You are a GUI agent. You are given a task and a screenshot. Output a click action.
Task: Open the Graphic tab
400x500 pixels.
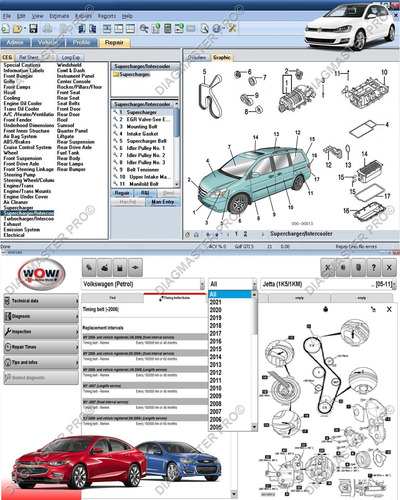222,57
